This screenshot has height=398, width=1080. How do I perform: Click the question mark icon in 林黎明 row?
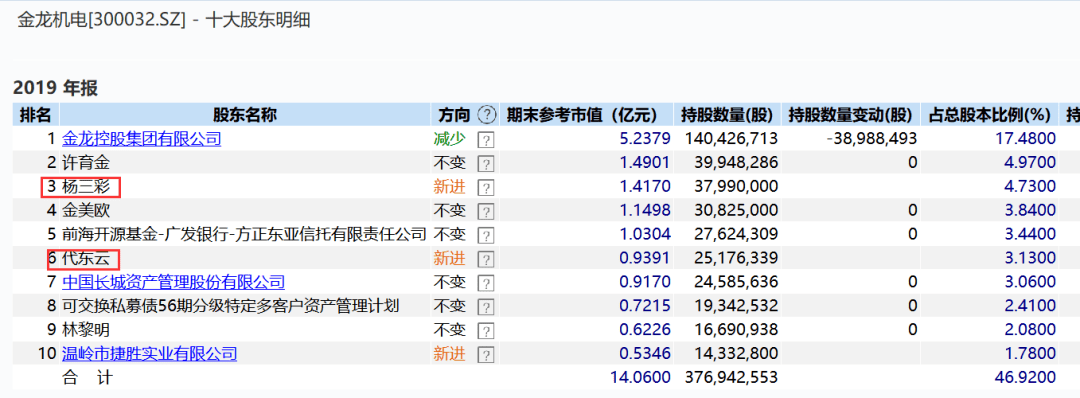pyautogui.click(x=486, y=331)
